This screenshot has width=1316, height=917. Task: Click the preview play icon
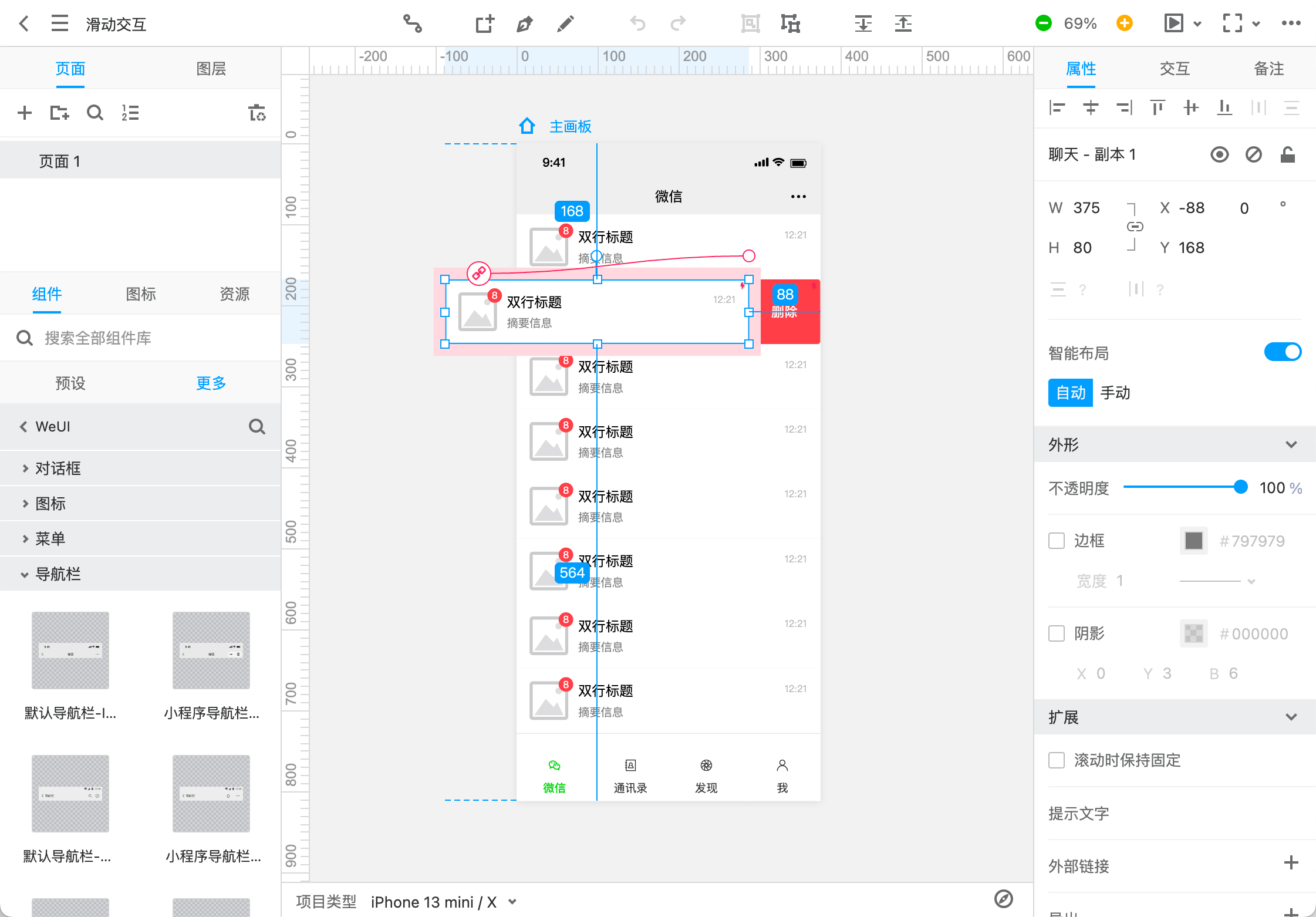pos(1174,23)
